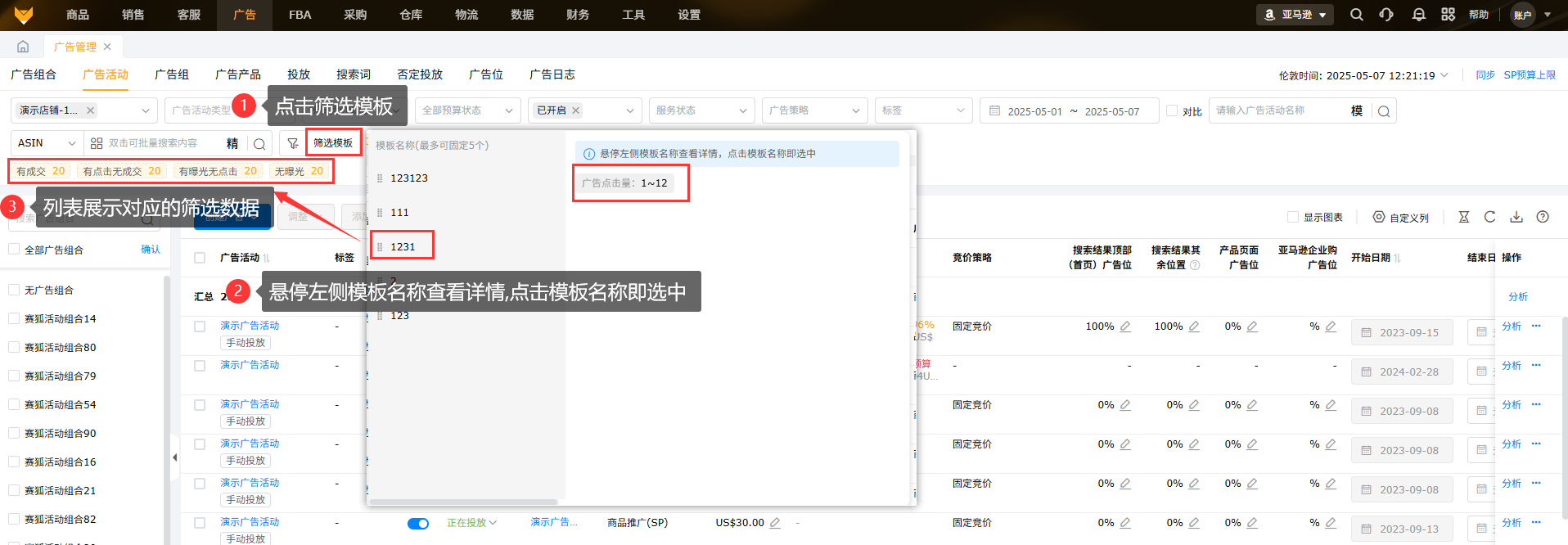This screenshot has width=1568, height=545.
Task: Open the store selector dropdown 演示店铺
Action: (x=83, y=110)
